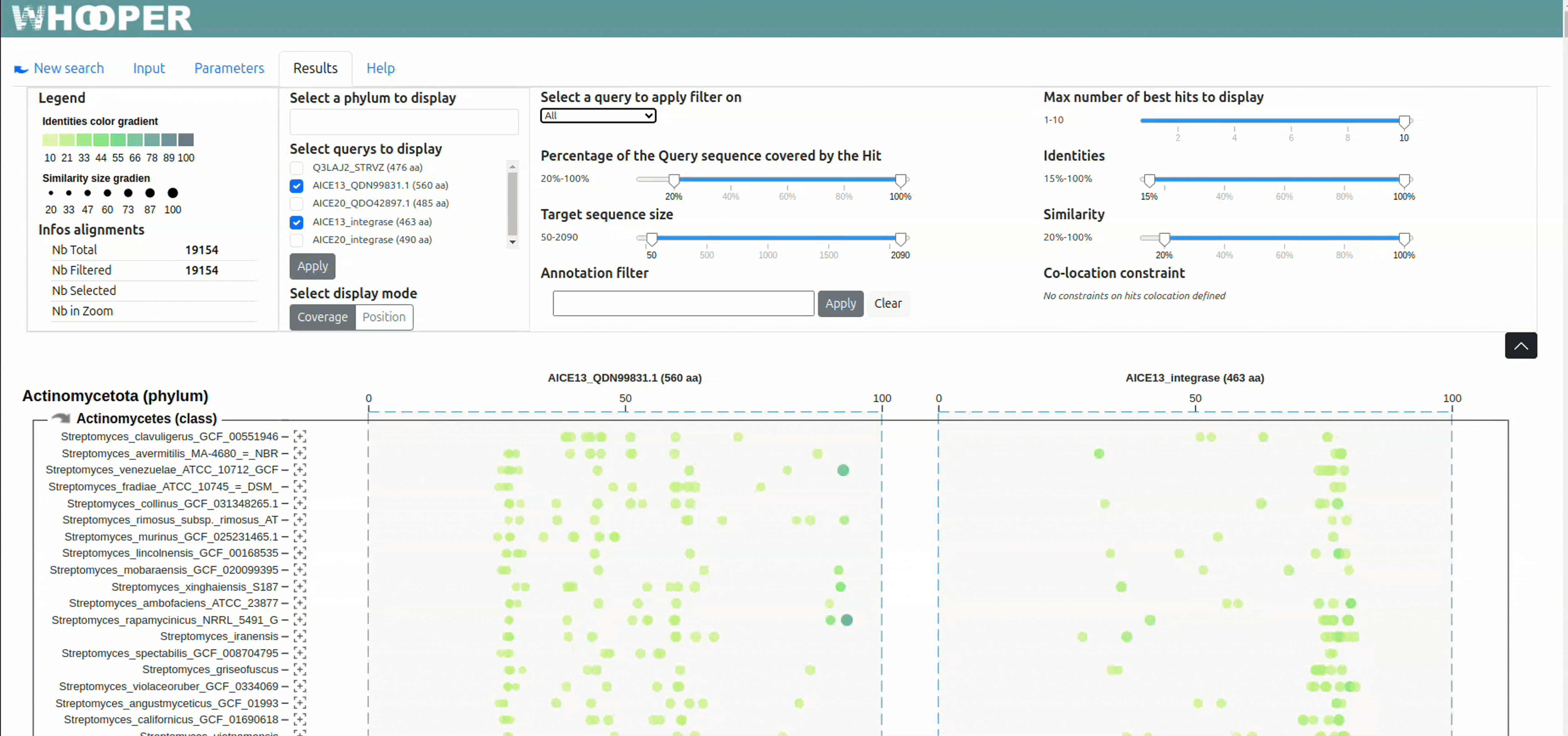Click Actinomycetes (class) label
The width and height of the screenshot is (1568, 736).
pyautogui.click(x=147, y=418)
